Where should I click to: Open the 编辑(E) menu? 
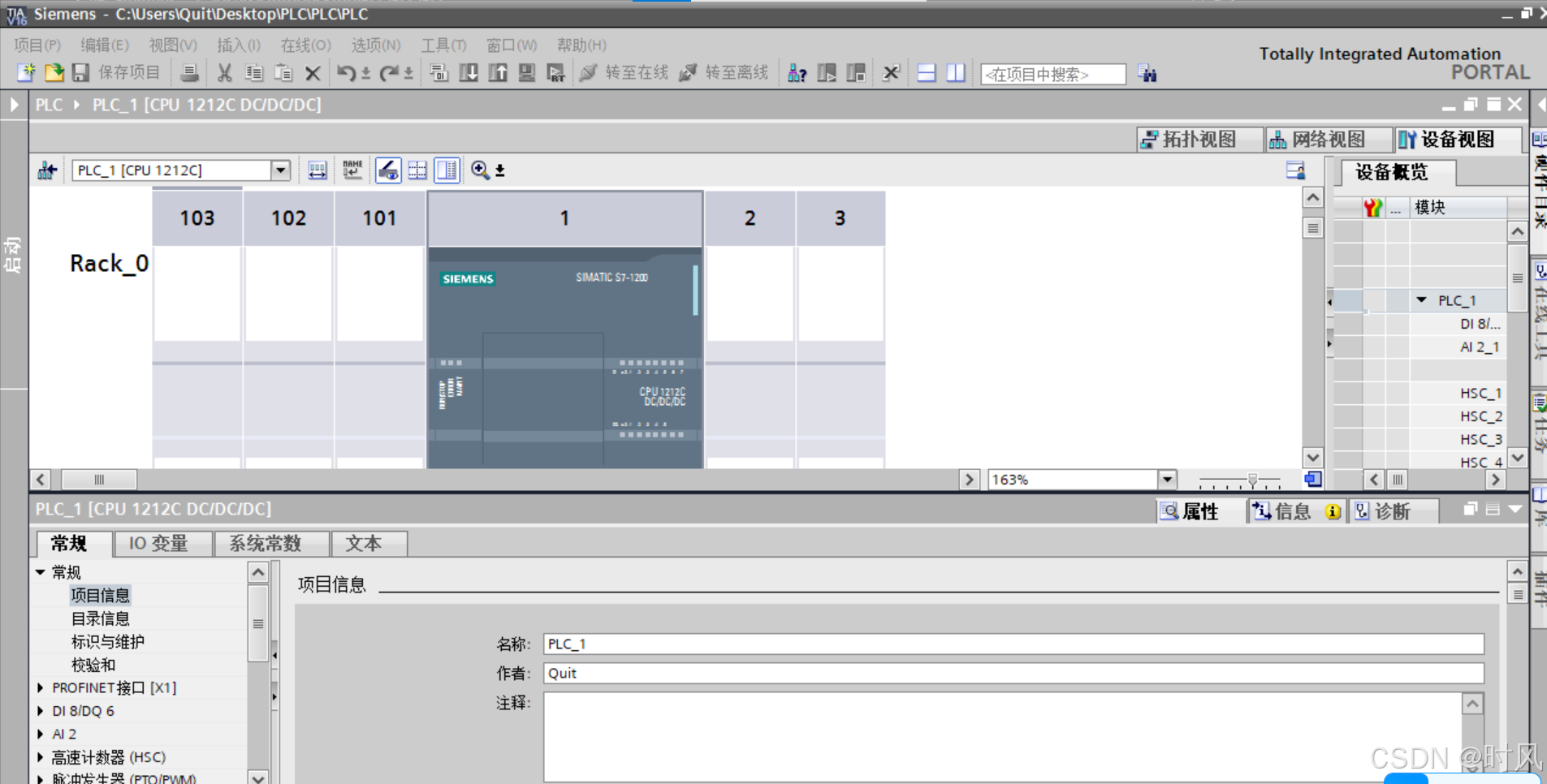pos(105,45)
